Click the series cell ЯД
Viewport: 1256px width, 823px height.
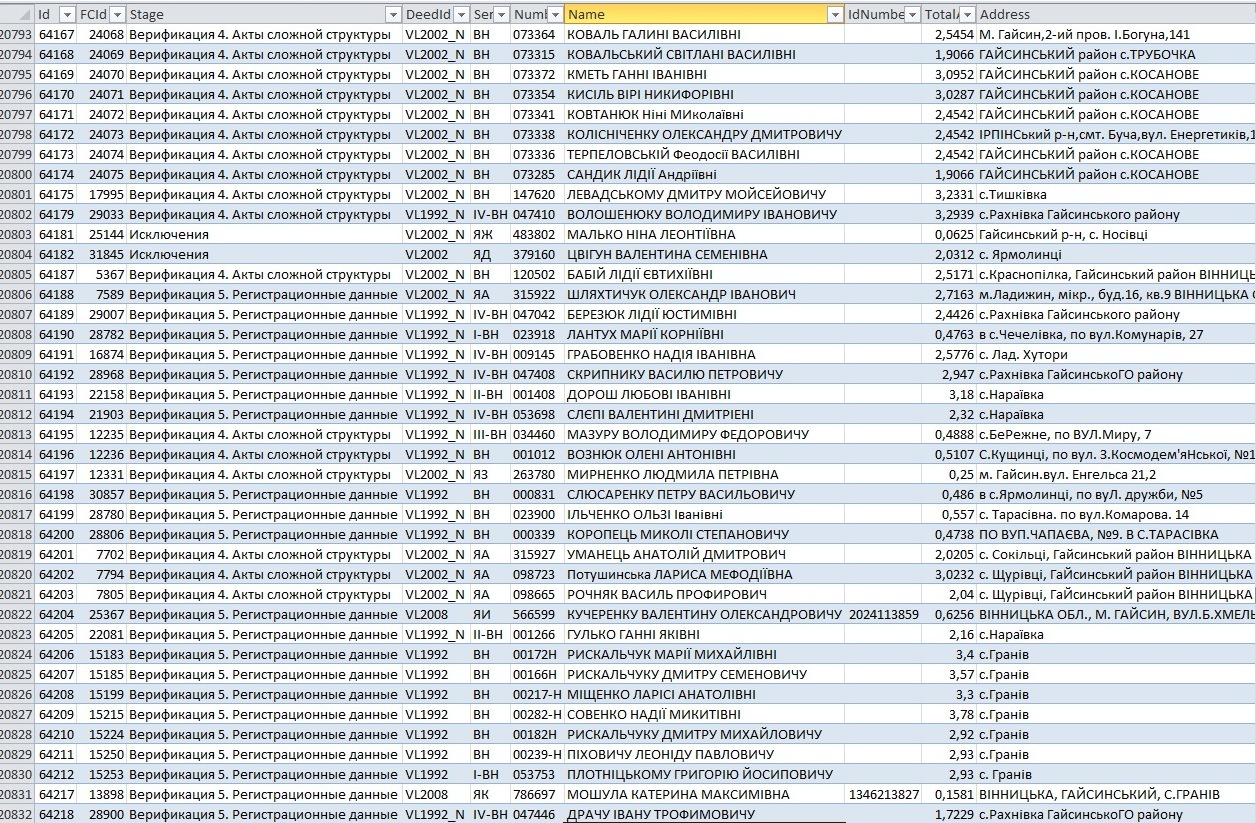(490, 255)
